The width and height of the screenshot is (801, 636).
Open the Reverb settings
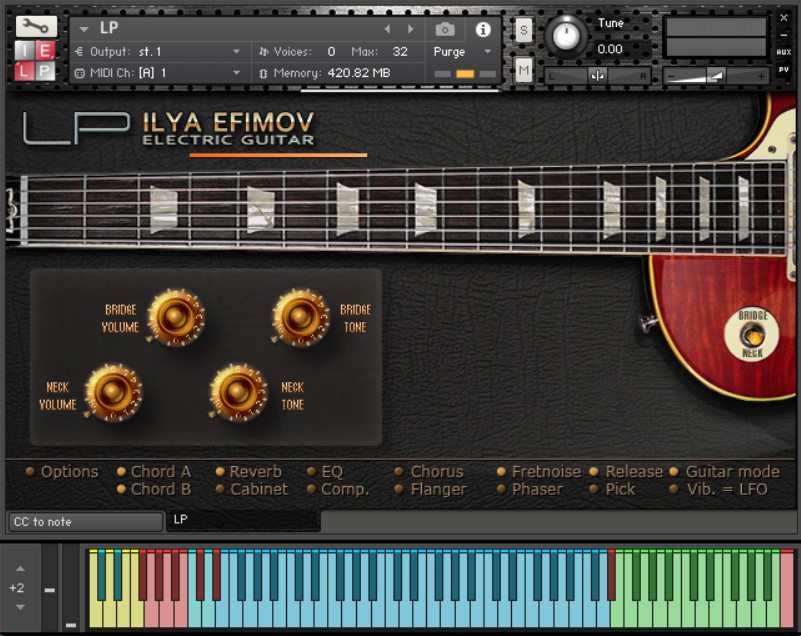249,472
